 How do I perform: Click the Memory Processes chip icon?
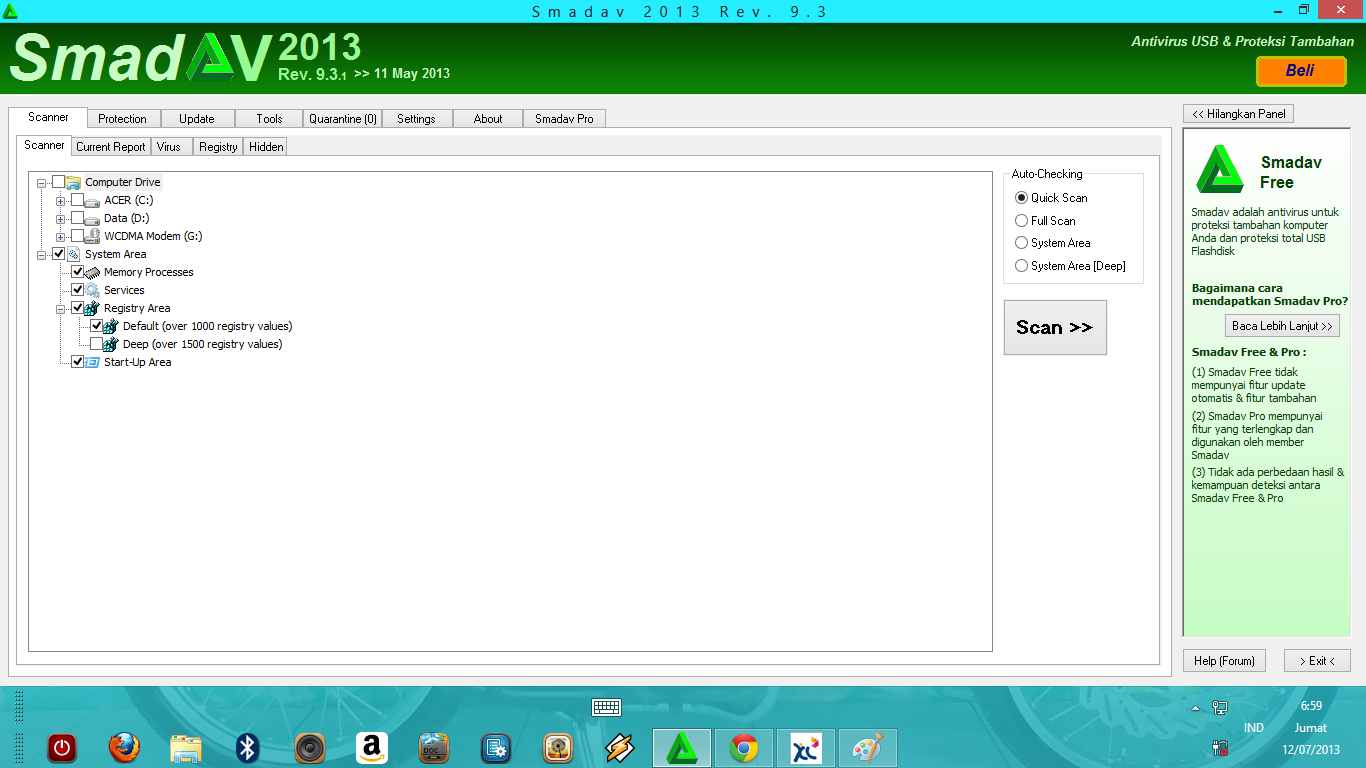pyautogui.click(x=92, y=272)
